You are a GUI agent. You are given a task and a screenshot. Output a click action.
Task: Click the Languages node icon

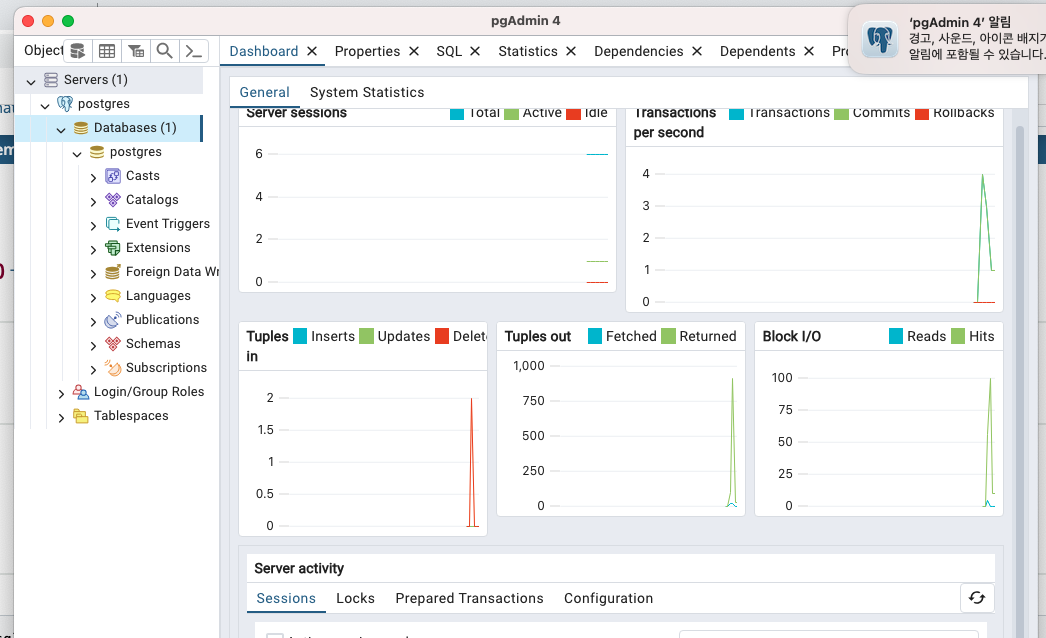113,296
